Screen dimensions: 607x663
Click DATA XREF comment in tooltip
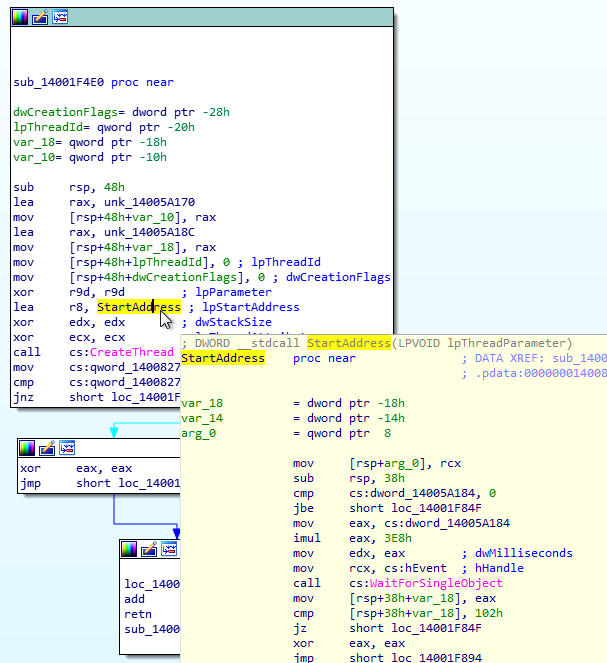pos(534,358)
